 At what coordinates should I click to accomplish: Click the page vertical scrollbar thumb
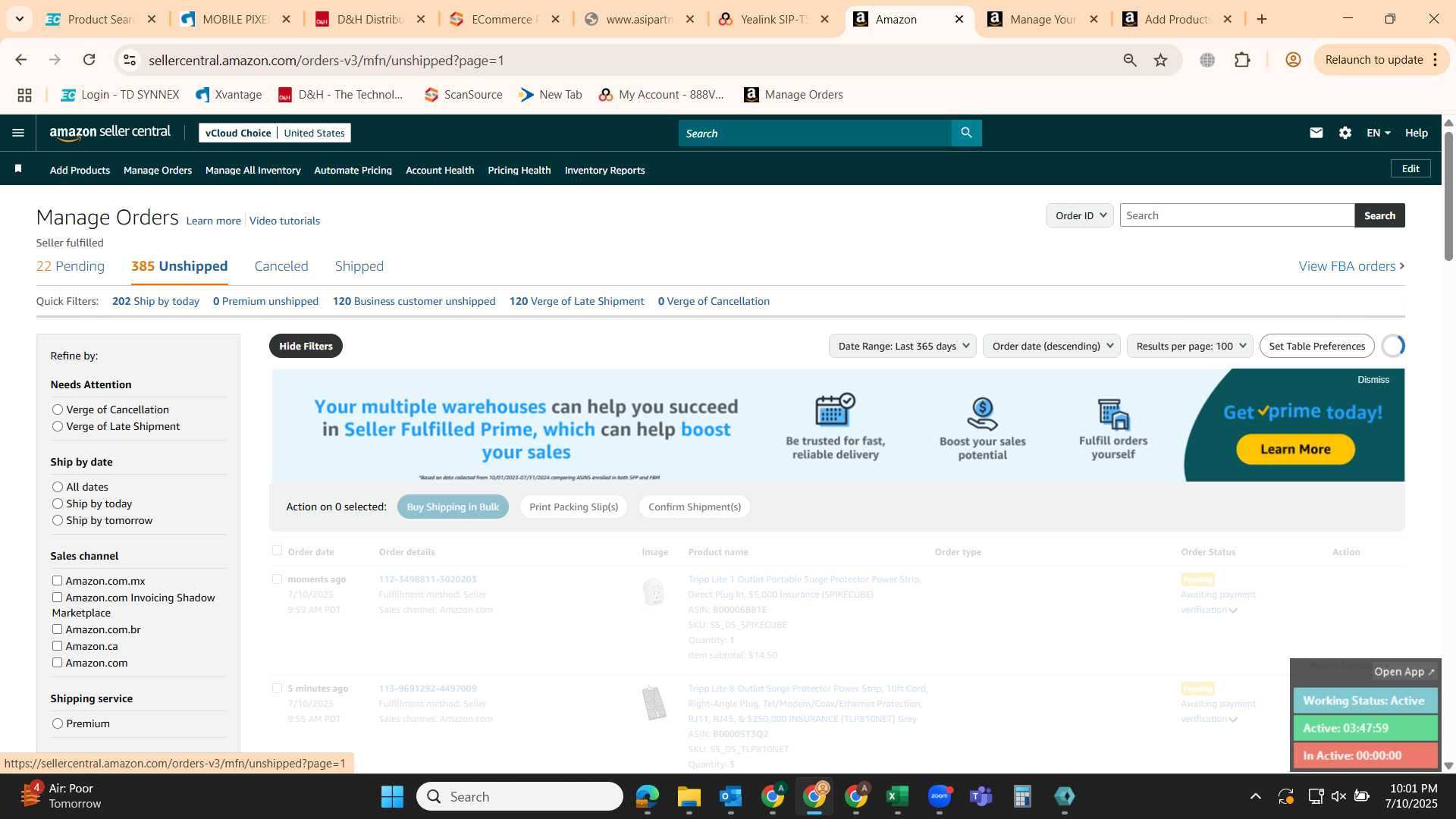click(1448, 196)
